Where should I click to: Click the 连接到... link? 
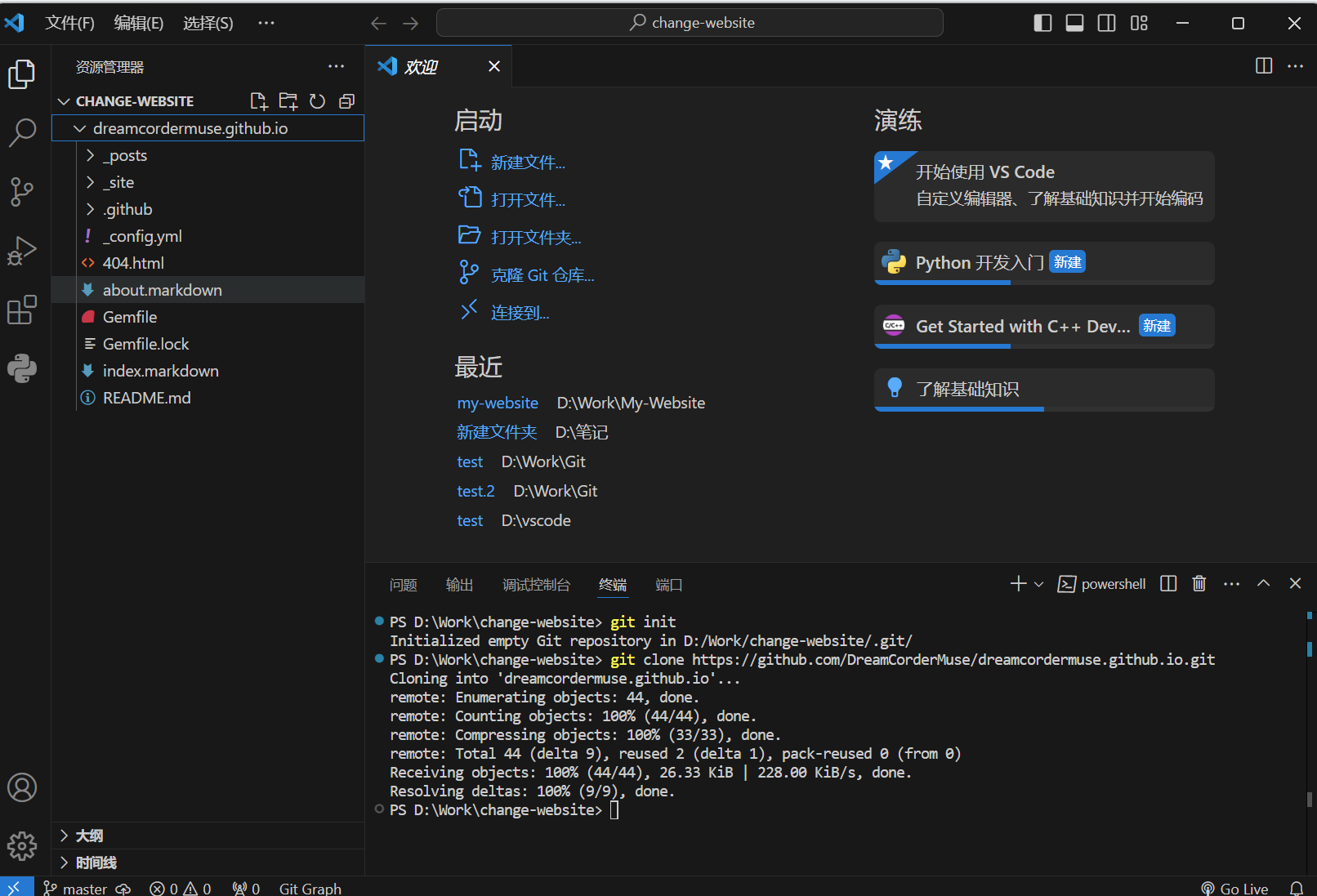point(520,313)
